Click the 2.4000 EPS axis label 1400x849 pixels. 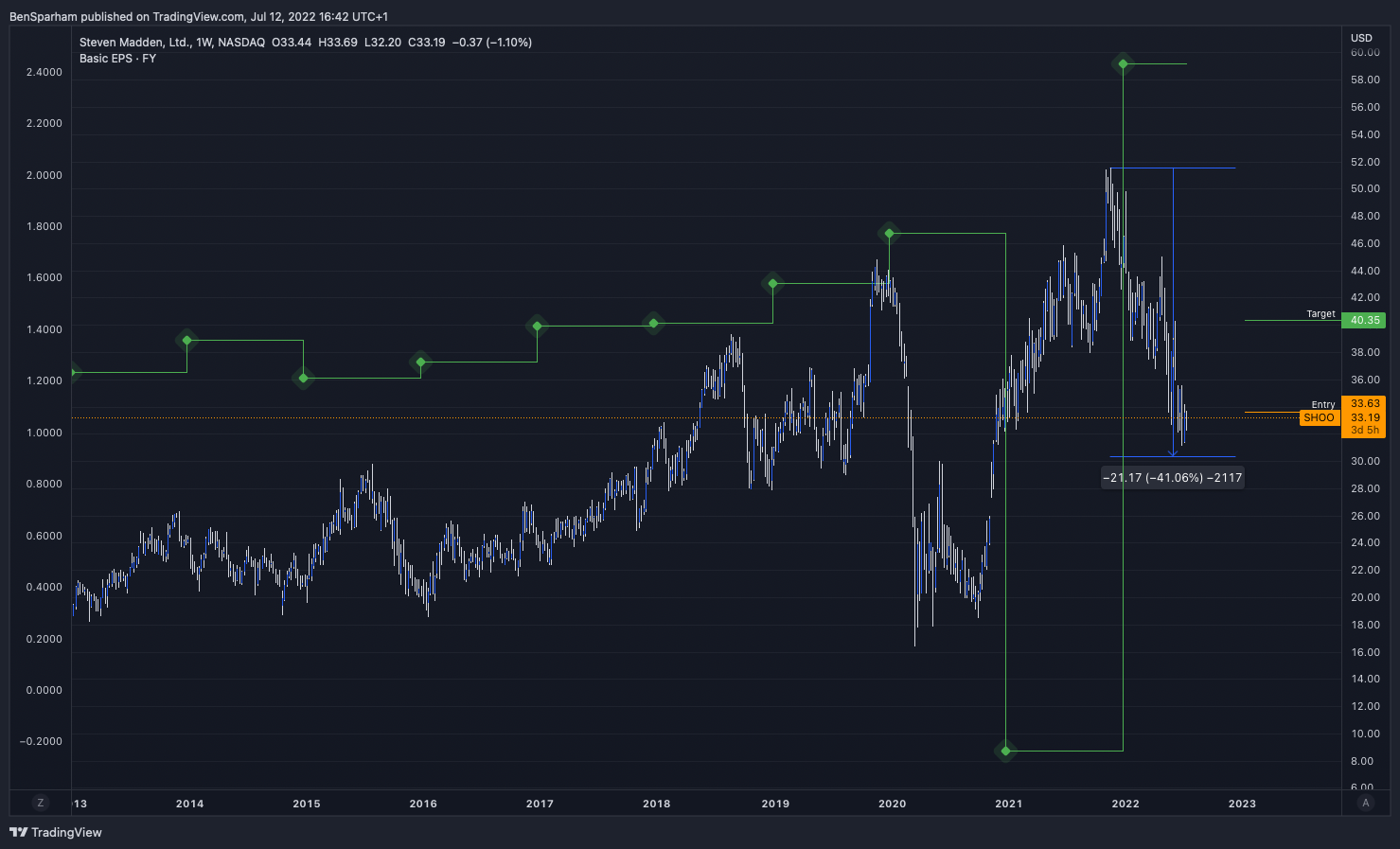click(x=44, y=72)
